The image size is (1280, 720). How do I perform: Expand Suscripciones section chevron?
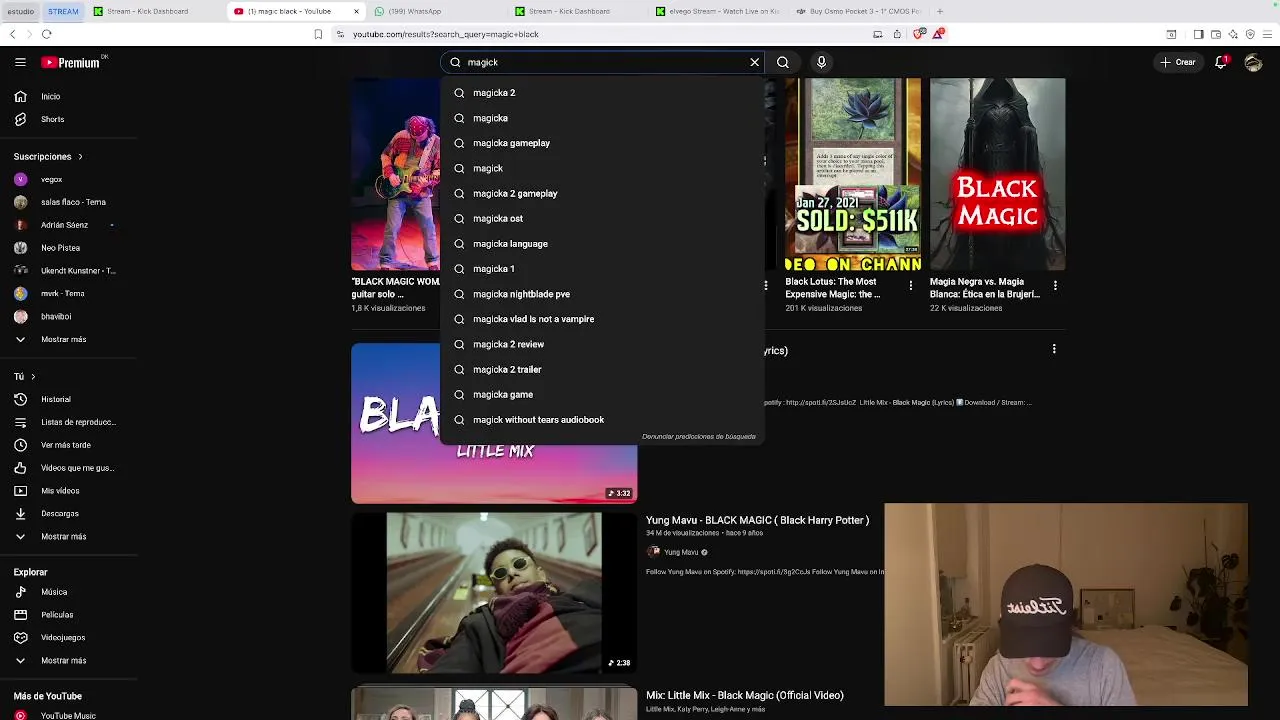(x=80, y=157)
